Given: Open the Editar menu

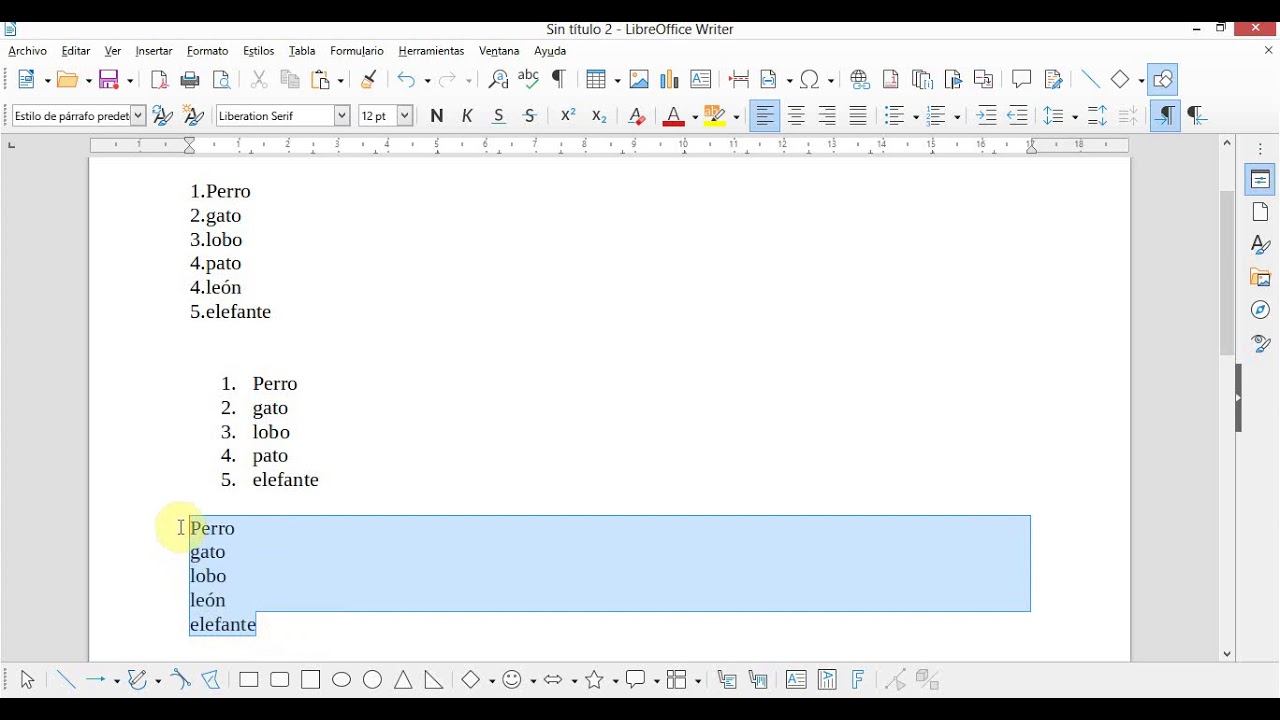Looking at the screenshot, I should 76,51.
